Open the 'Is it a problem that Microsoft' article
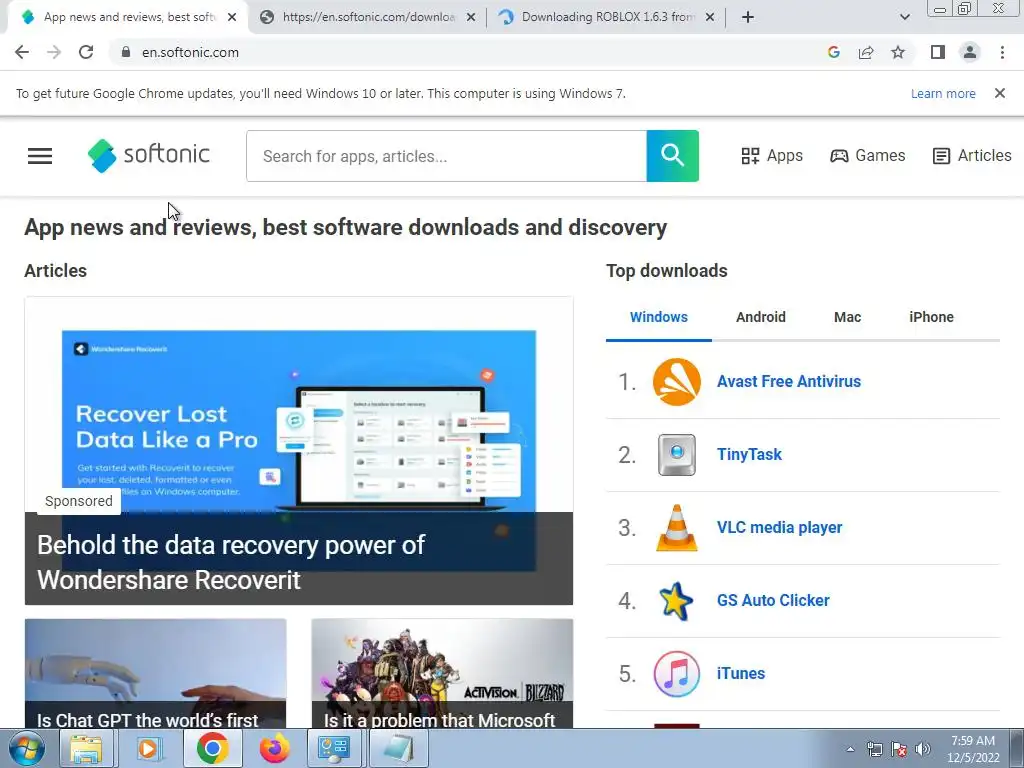The height and width of the screenshot is (768, 1024). (442, 673)
